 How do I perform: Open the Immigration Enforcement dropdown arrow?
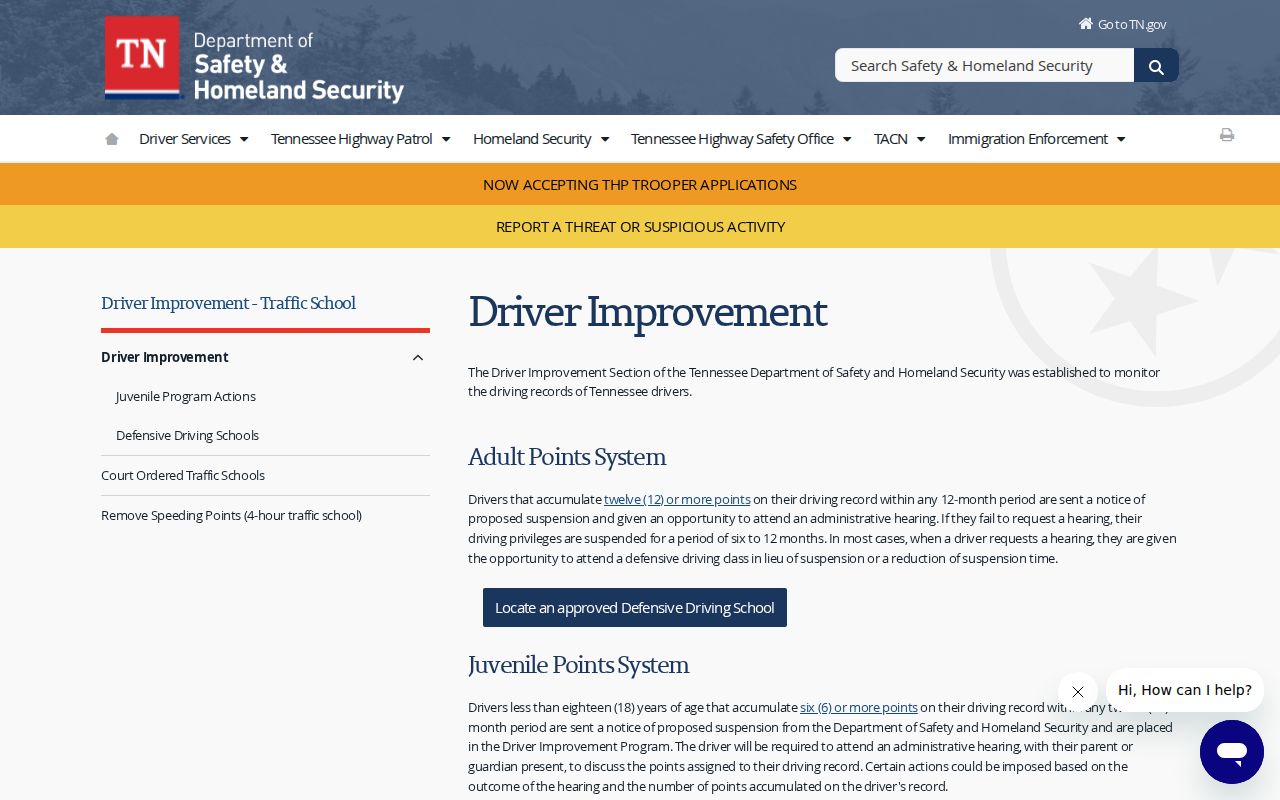[x=1121, y=140]
